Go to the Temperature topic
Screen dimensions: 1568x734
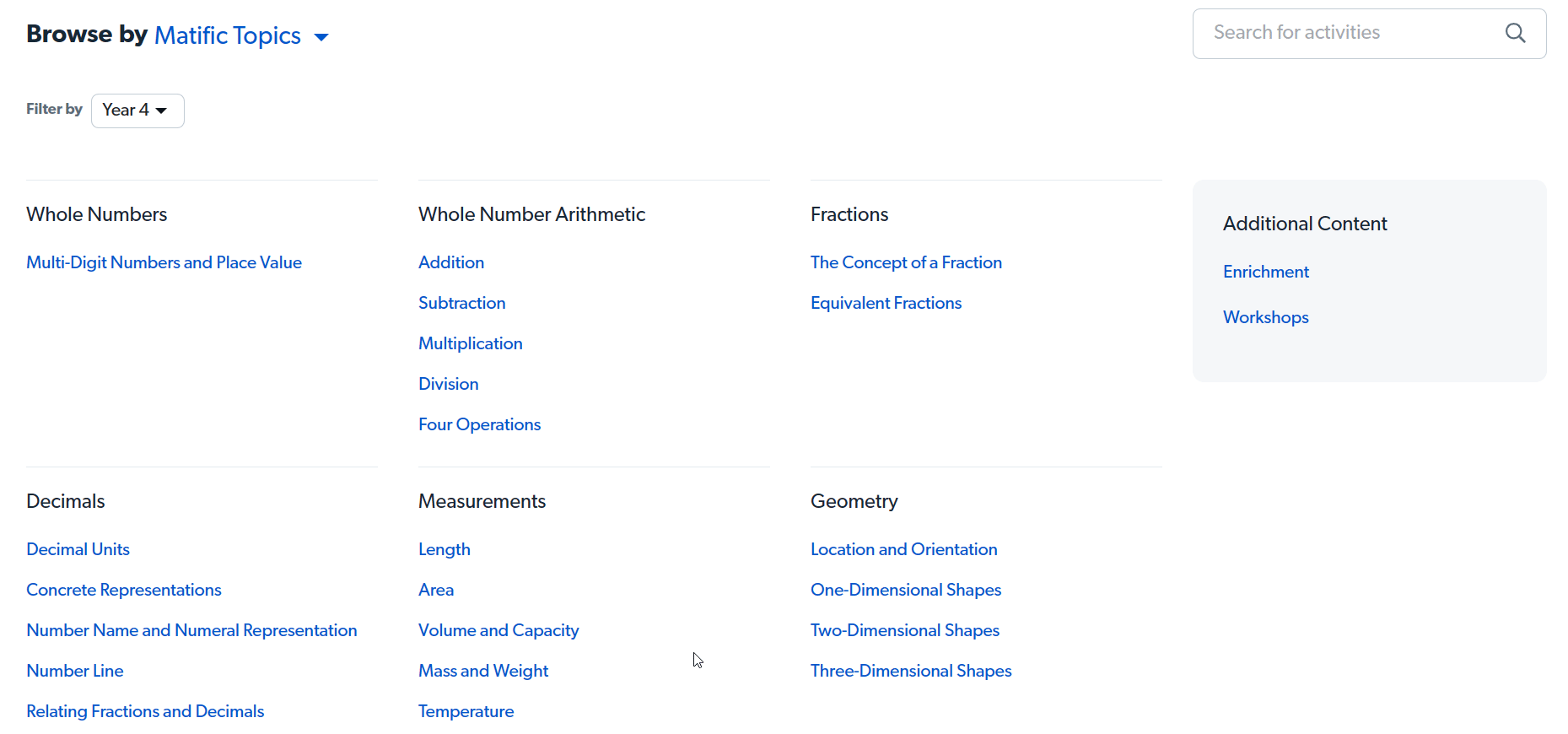[466, 711]
